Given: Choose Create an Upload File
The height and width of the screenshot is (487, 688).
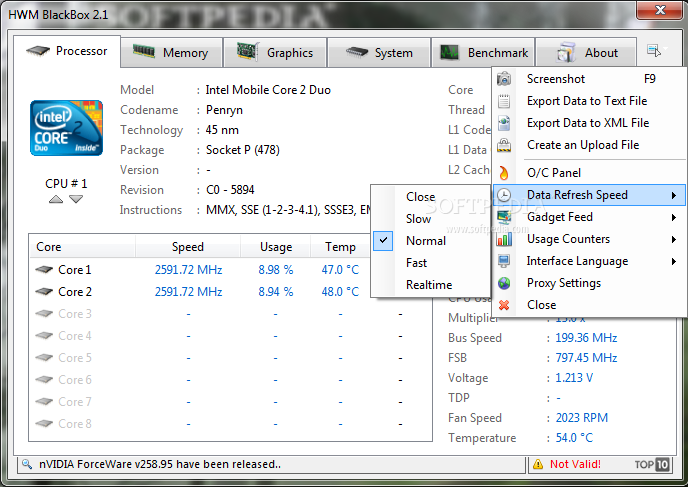Looking at the screenshot, I should [589, 145].
